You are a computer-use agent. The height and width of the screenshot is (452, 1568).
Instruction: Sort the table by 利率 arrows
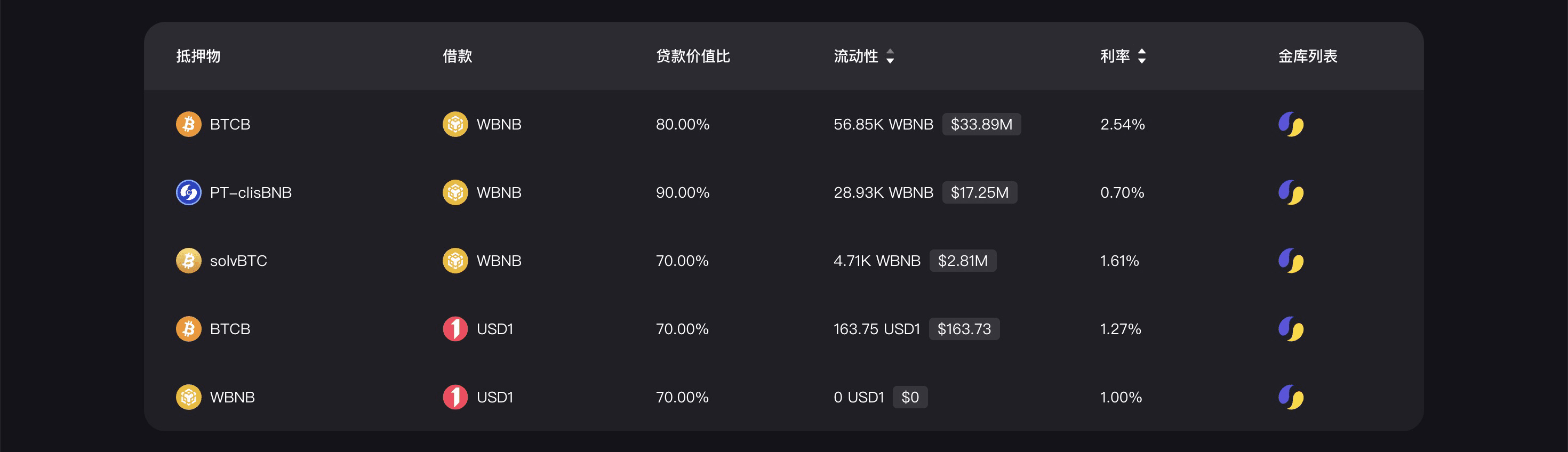pyautogui.click(x=1142, y=56)
